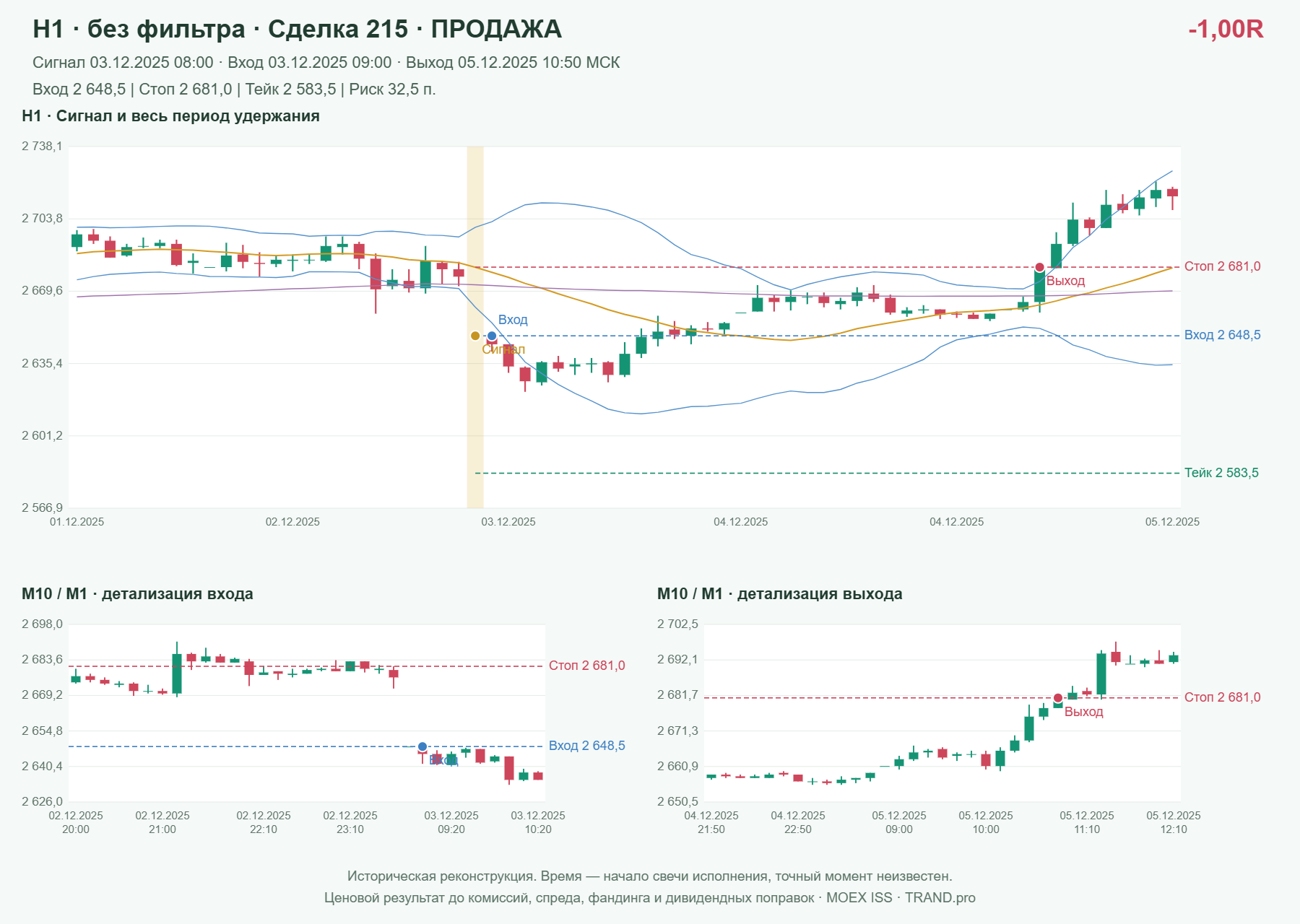Click the 2 601,2 axis value on H1 chart
Image resolution: width=1300 pixels, height=924 pixels.
pyautogui.click(x=42, y=435)
